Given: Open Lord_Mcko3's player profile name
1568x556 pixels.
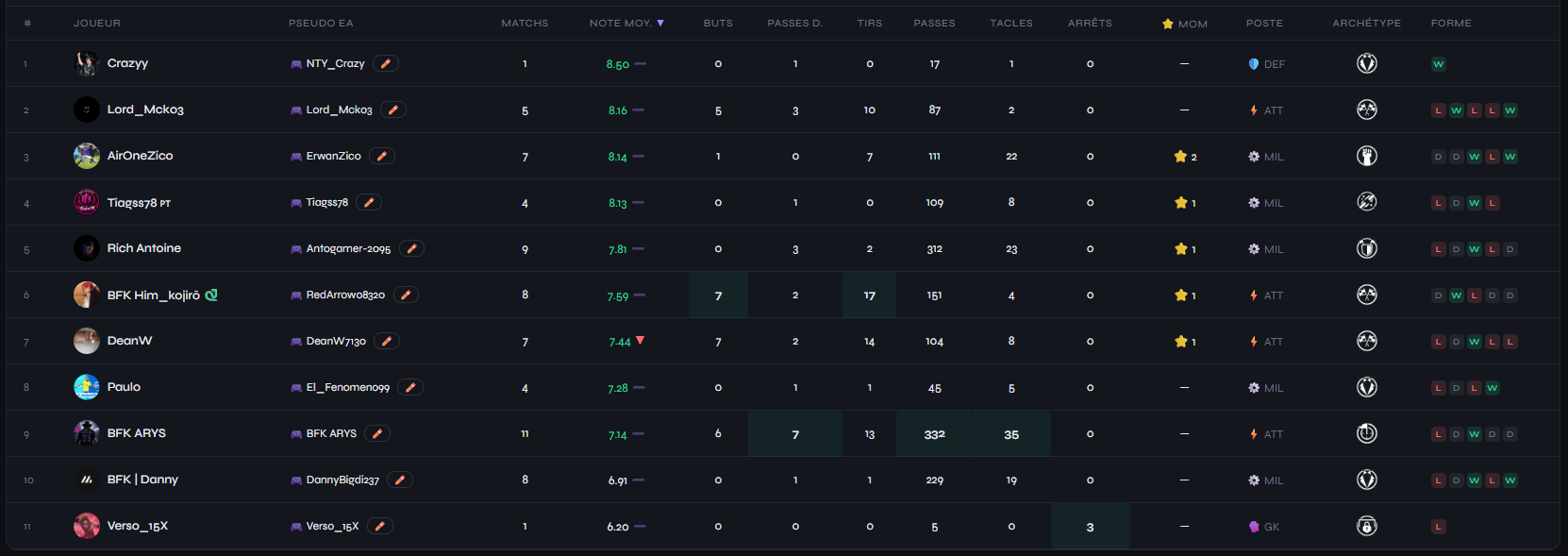Looking at the screenshot, I should pyautogui.click(x=145, y=110).
